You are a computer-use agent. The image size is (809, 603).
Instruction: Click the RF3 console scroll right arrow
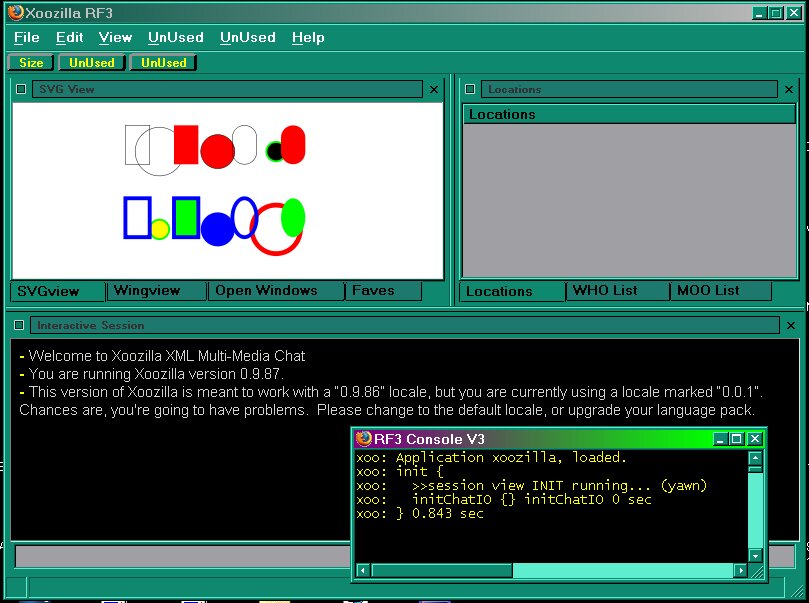[x=741, y=571]
